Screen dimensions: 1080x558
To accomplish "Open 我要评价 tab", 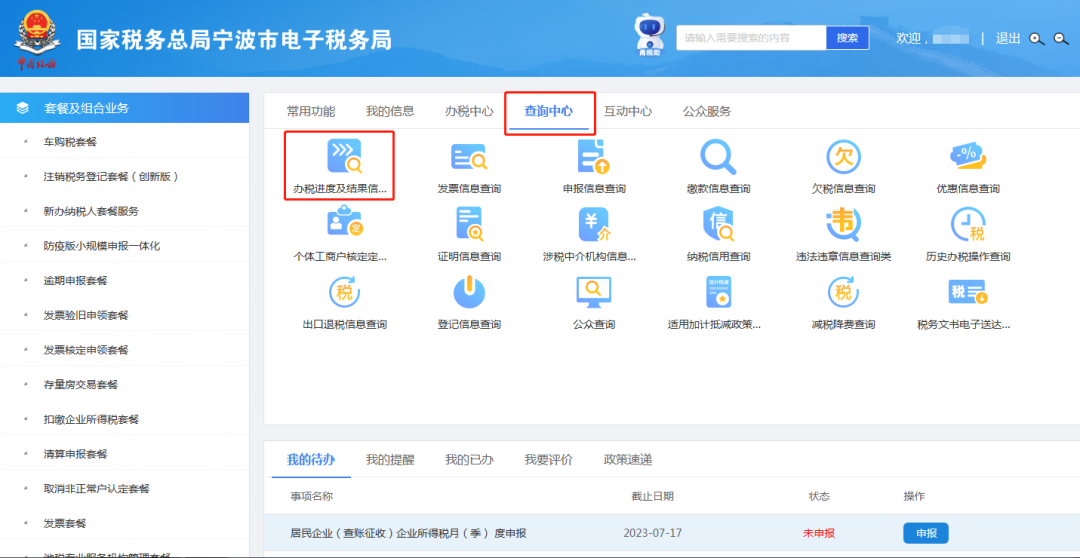I will (x=548, y=459).
